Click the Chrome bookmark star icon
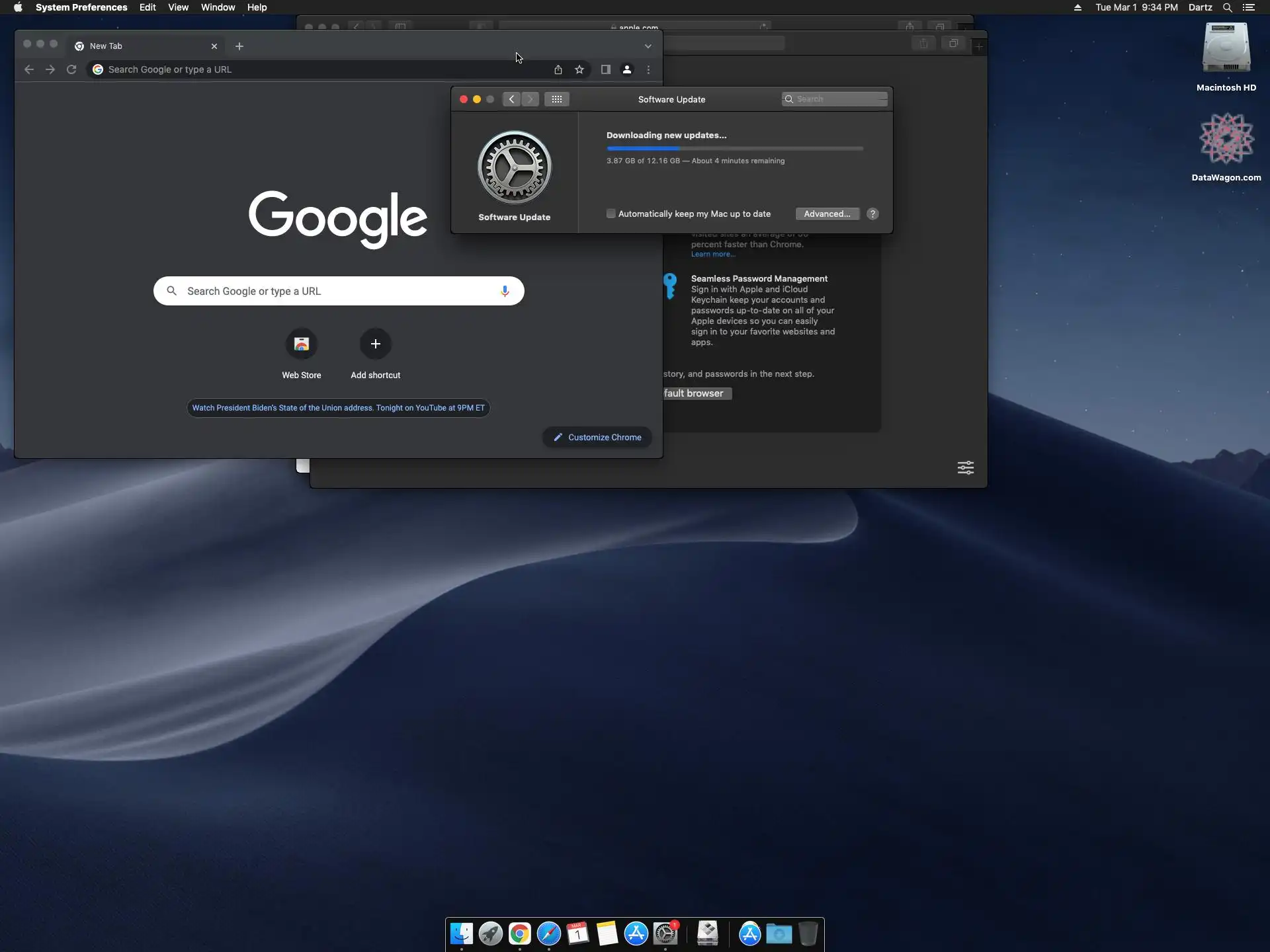This screenshot has height=952, width=1270. click(579, 69)
